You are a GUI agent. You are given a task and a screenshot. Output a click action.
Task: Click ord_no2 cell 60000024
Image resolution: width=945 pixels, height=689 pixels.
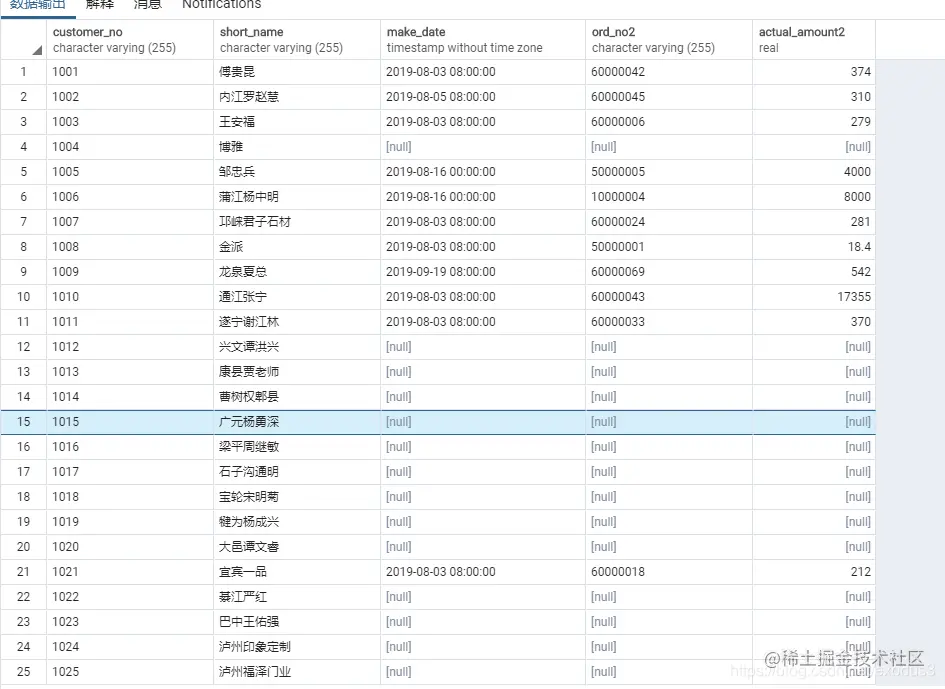pos(669,222)
